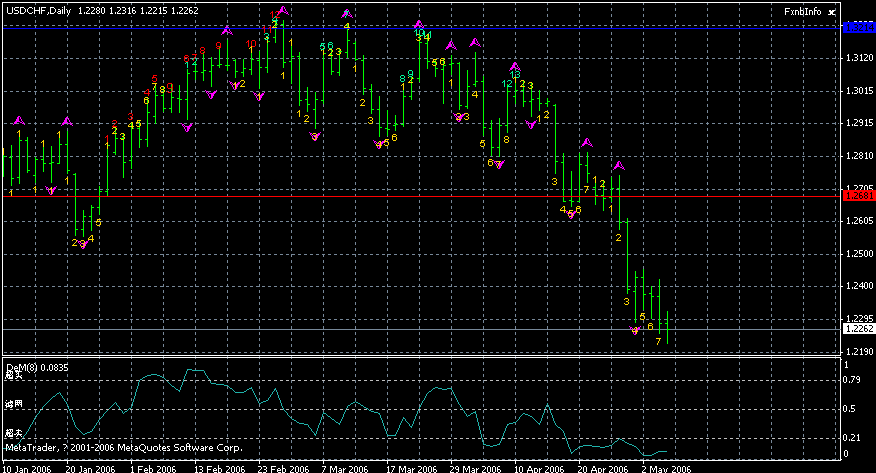Screen dimensions: 876x473
Task: Click the 2 May 2006 date label
Action: click(x=667, y=467)
